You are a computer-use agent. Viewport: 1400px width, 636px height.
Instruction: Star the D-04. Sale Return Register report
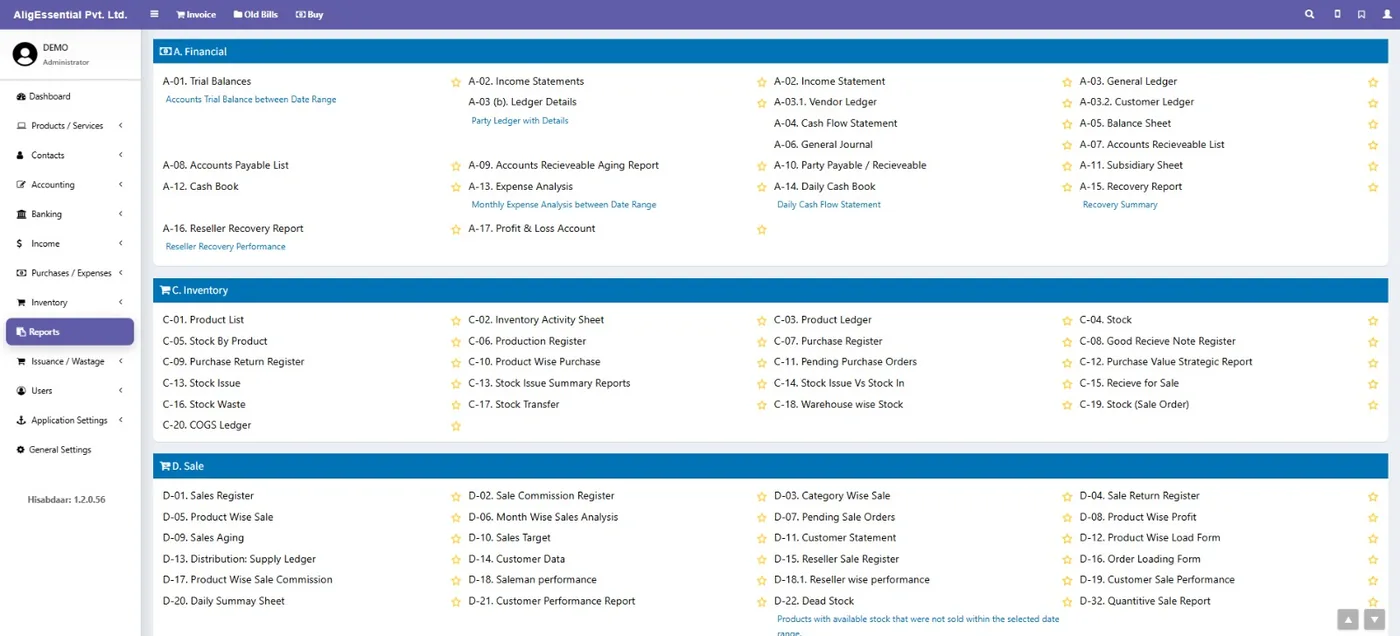pyautogui.click(x=1373, y=497)
